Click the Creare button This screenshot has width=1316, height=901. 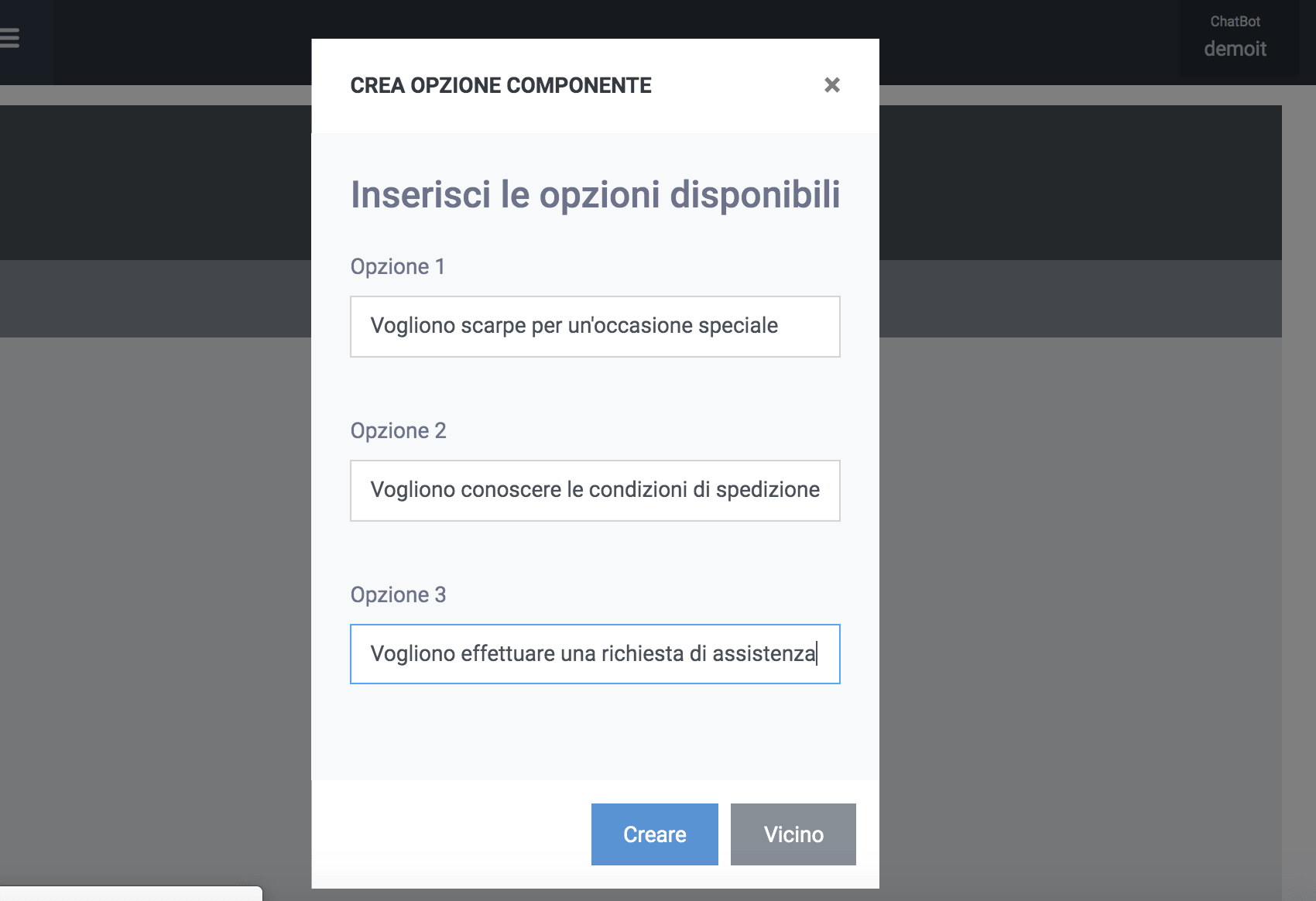(655, 834)
